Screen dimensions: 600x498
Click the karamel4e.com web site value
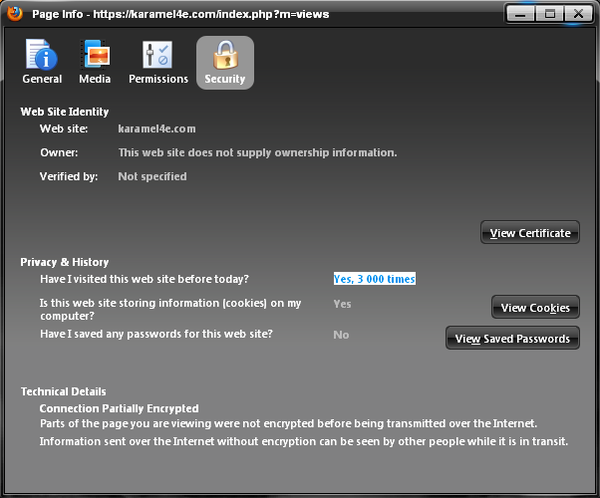click(x=156, y=129)
